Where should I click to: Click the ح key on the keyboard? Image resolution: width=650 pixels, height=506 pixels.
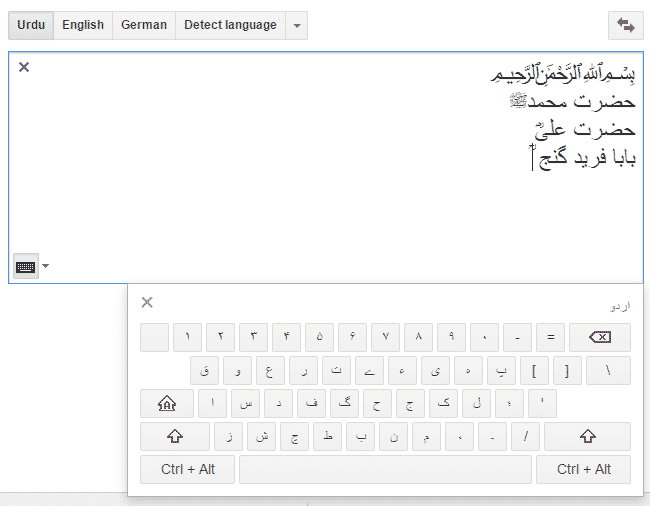coord(377,403)
